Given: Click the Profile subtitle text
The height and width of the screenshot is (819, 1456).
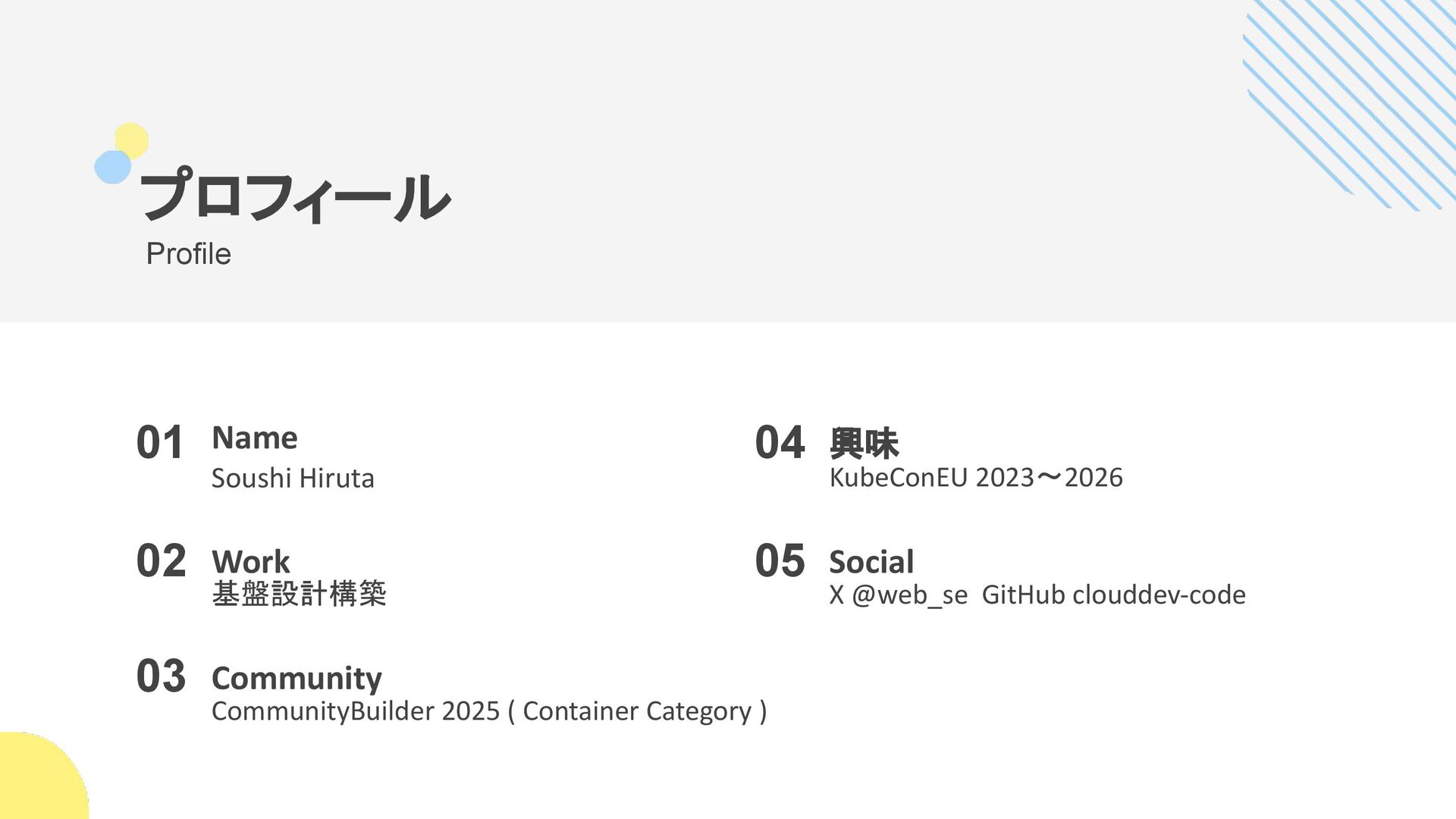Looking at the screenshot, I should [x=188, y=254].
